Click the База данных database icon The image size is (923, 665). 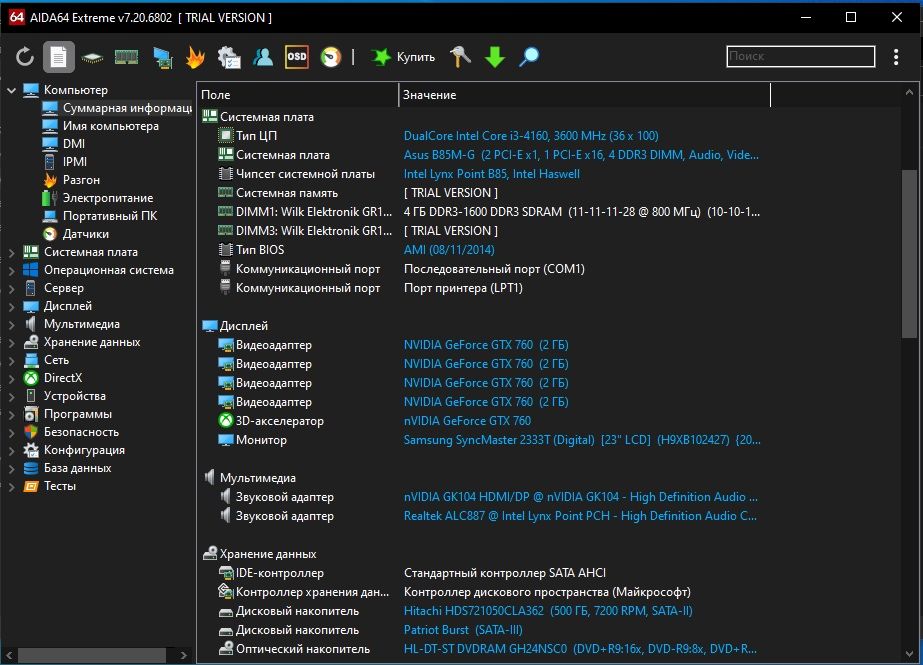(31, 468)
